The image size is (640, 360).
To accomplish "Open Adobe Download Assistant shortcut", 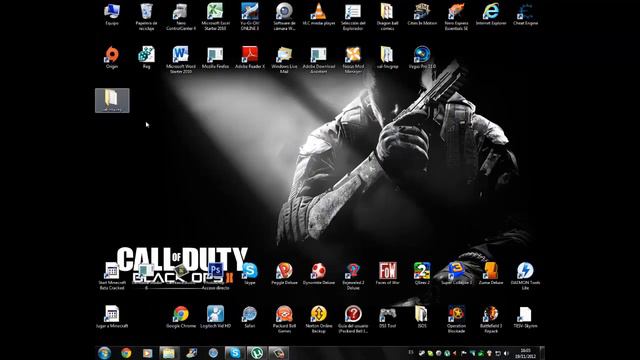I will pos(318,60).
